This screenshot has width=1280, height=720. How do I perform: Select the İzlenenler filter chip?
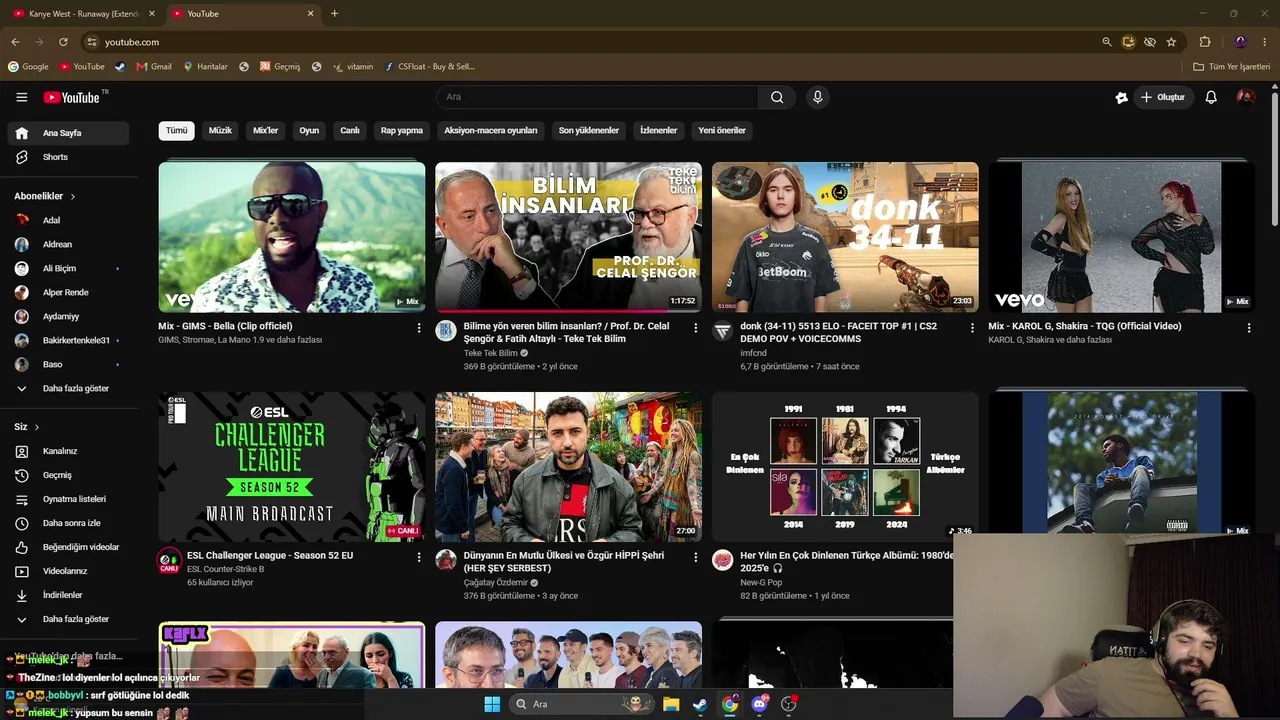click(659, 131)
